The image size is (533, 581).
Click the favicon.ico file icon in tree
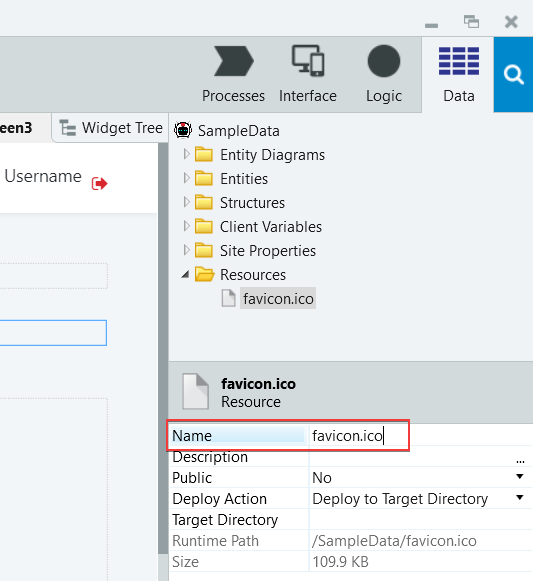coord(228,298)
